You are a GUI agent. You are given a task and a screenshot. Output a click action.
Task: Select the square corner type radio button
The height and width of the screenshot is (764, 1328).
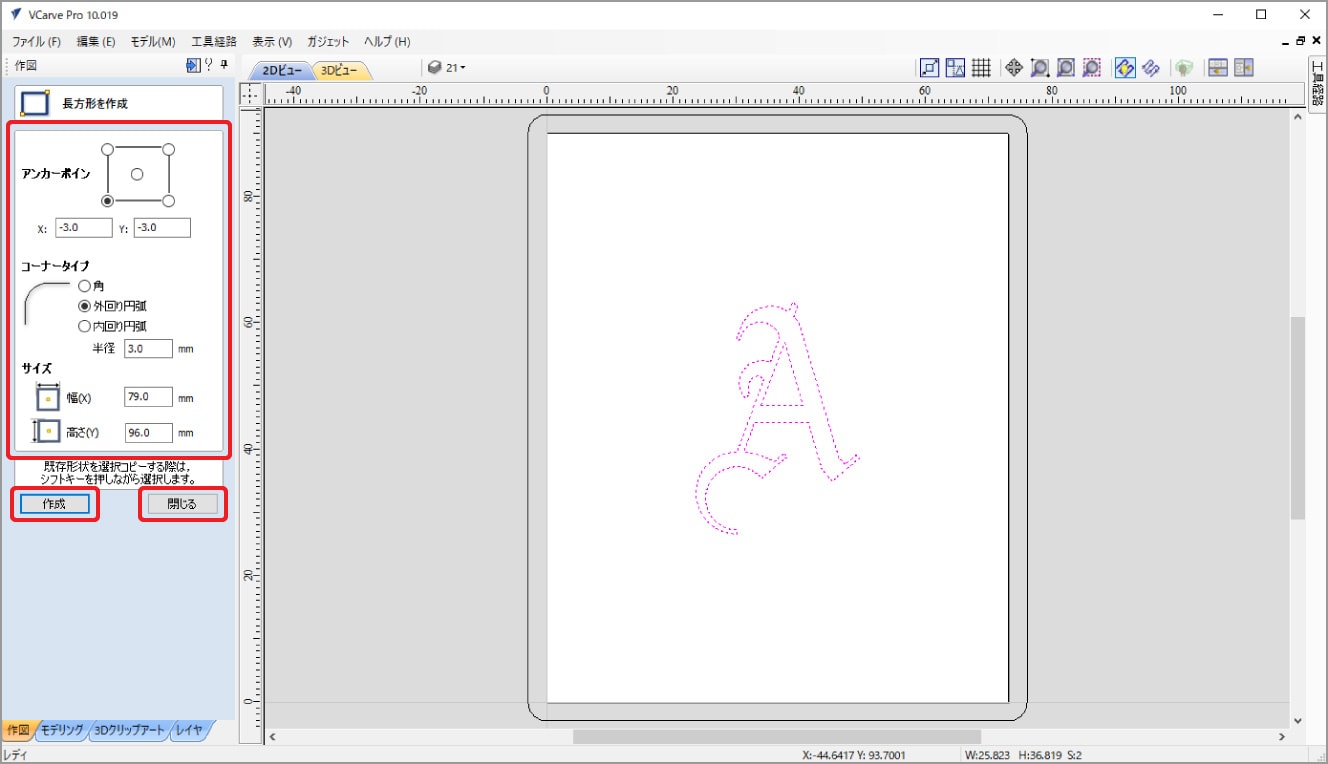tap(85, 286)
